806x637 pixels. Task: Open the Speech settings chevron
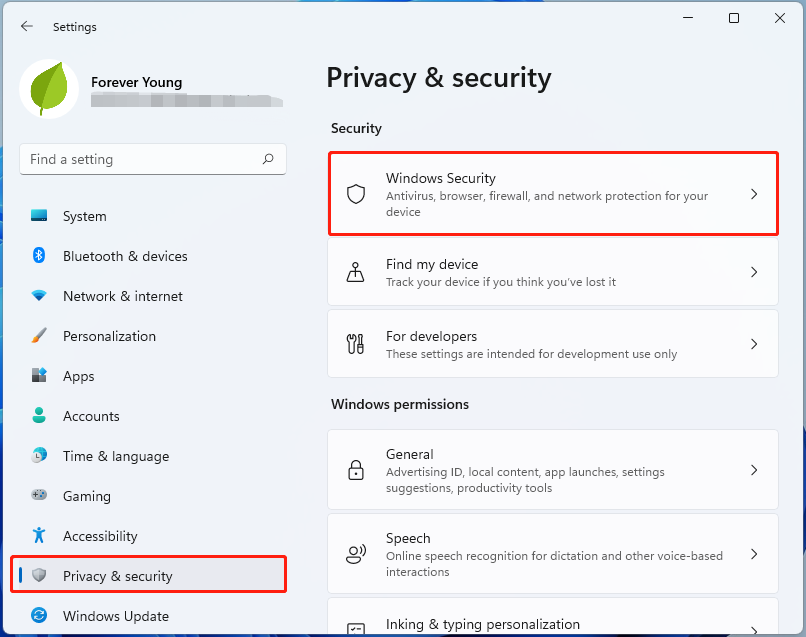click(754, 554)
